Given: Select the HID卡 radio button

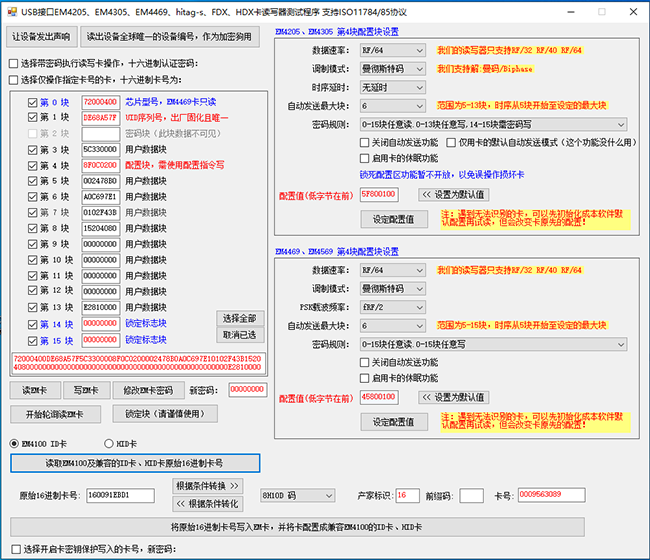Looking at the screenshot, I should pos(109,443).
